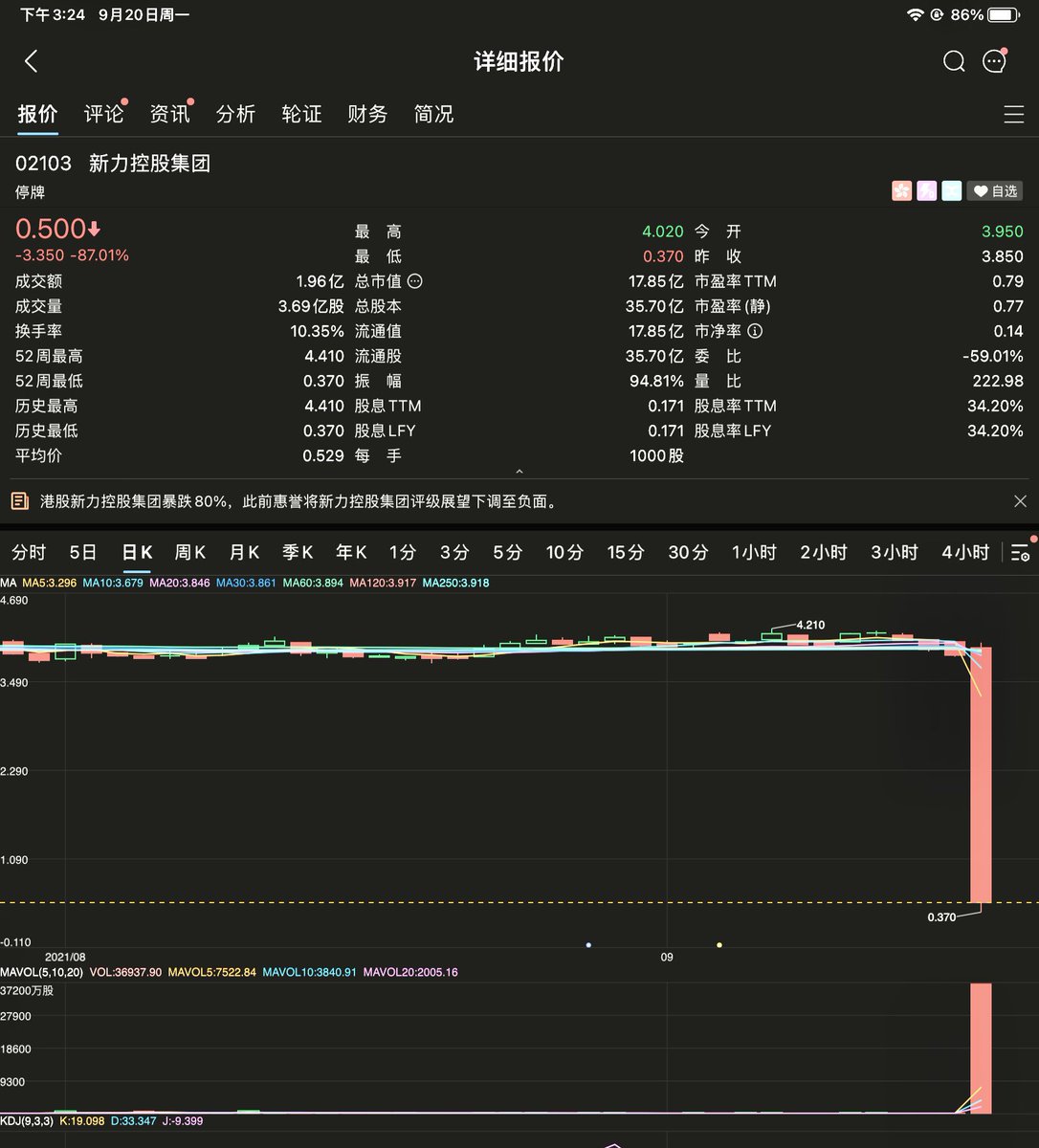1039x1148 pixels.
Task: Tap the light blue badge icon
Action: (951, 191)
